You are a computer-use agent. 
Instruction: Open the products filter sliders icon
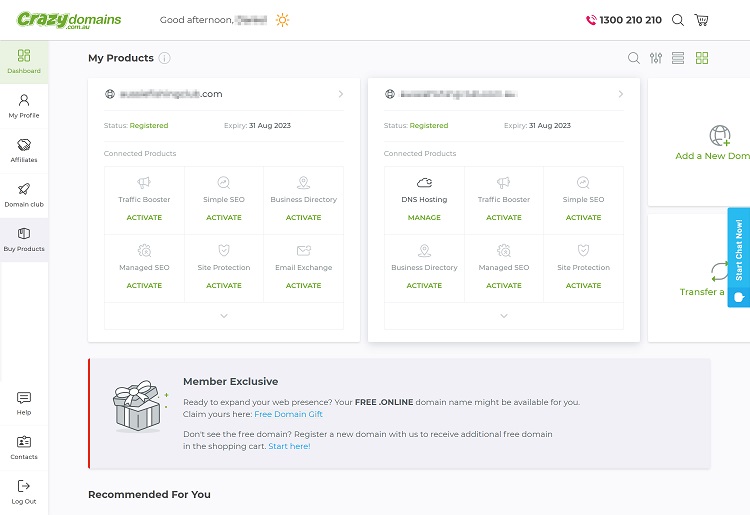[656, 58]
